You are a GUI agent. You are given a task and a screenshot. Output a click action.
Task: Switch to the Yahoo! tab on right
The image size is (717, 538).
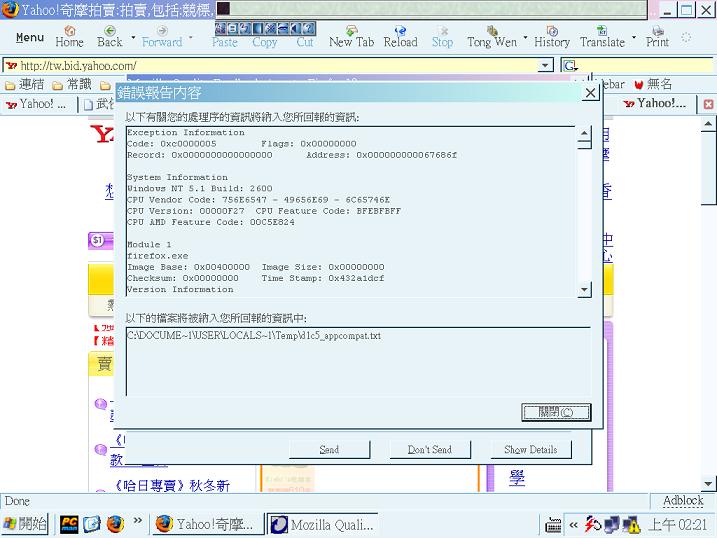click(x=655, y=104)
